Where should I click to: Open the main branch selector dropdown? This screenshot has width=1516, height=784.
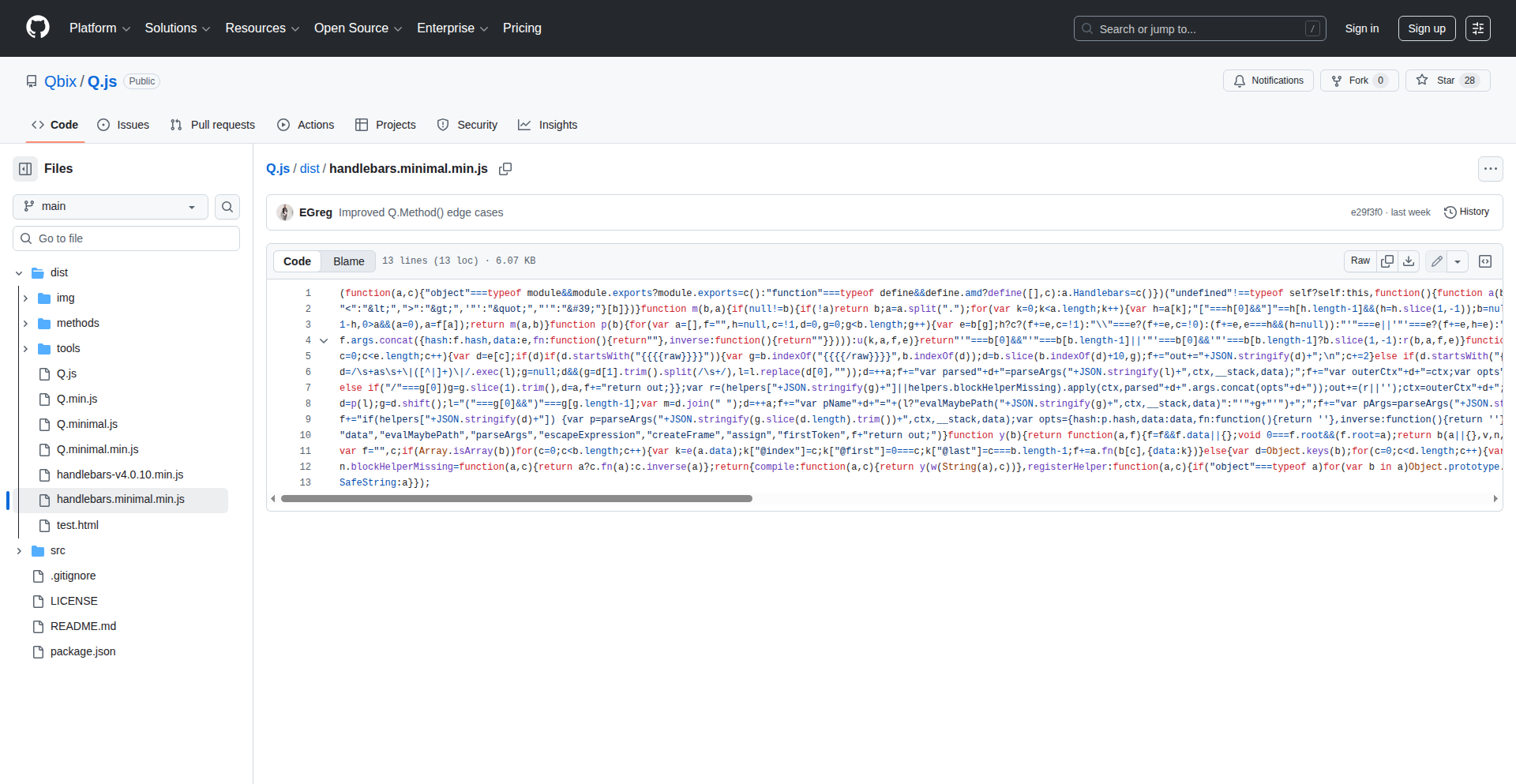click(x=111, y=207)
